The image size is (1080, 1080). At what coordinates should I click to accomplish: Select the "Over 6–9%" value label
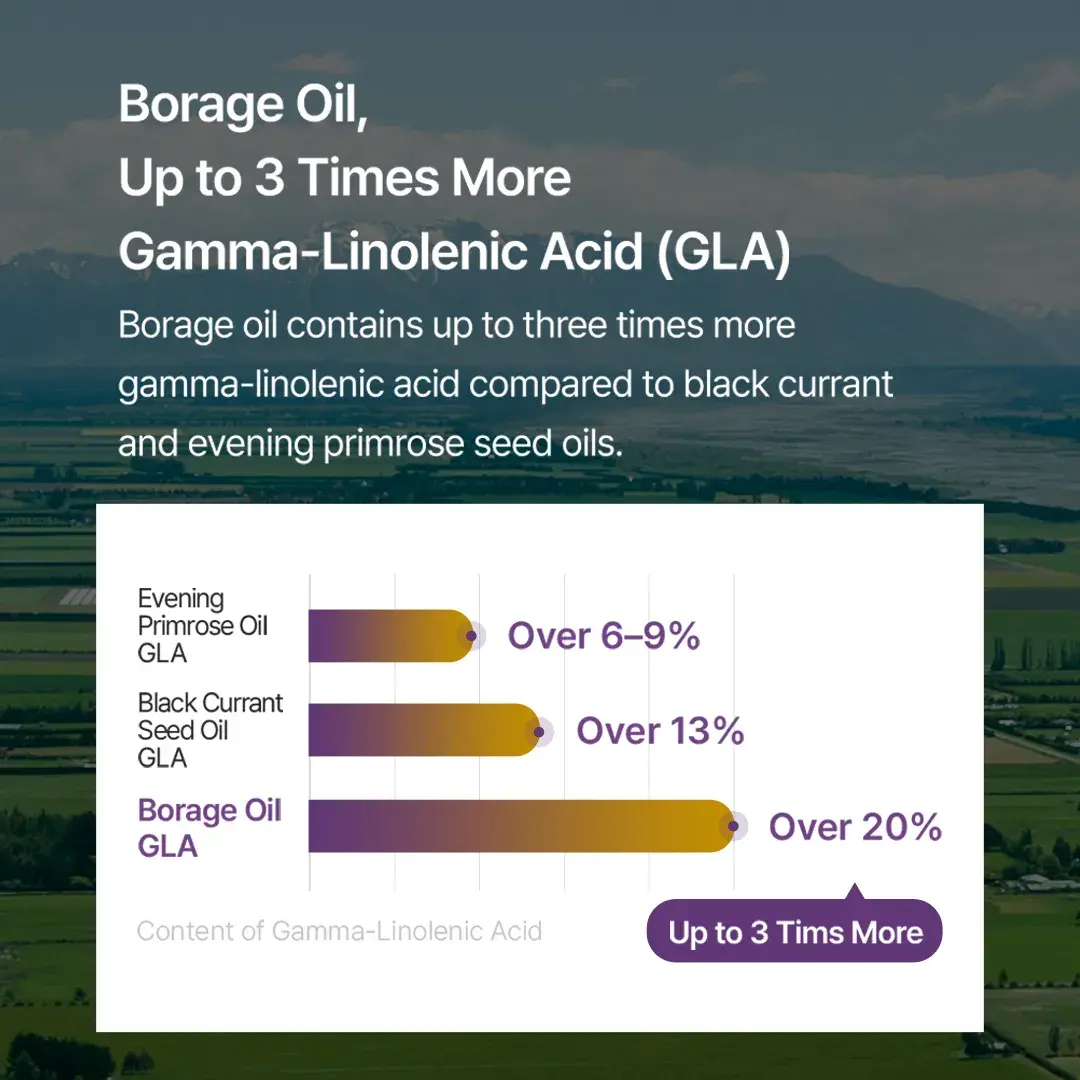pos(604,636)
